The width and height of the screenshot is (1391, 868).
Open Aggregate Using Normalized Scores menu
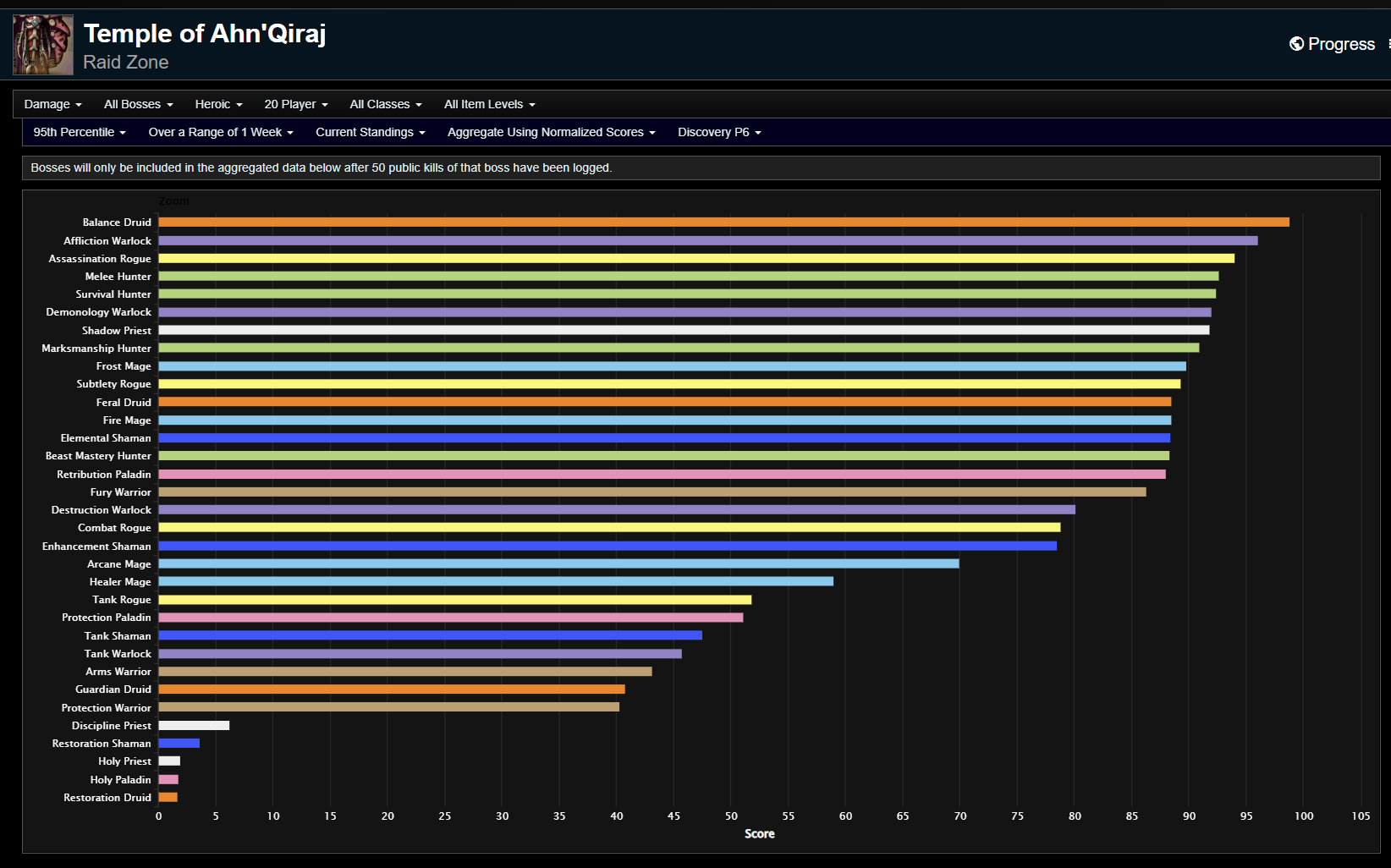click(551, 132)
